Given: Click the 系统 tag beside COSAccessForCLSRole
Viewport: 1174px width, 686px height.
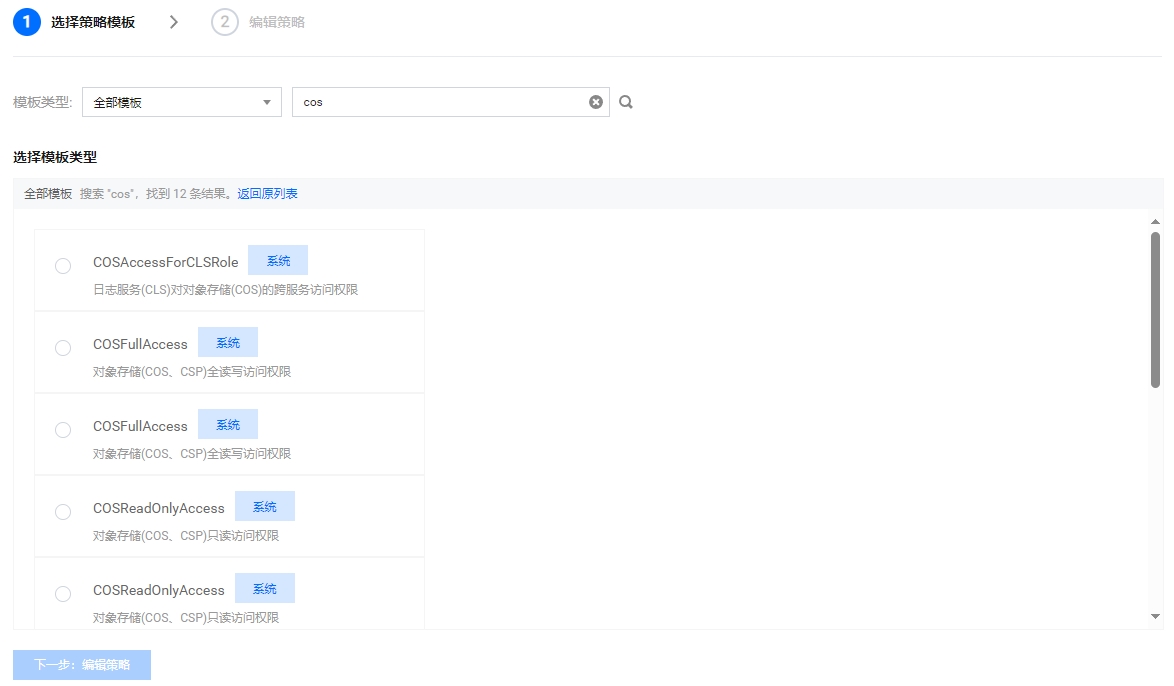Looking at the screenshot, I should point(278,261).
